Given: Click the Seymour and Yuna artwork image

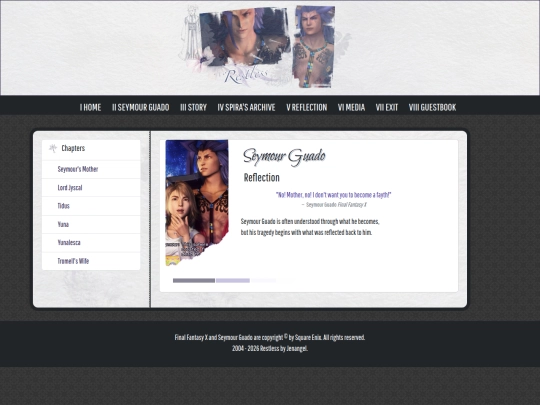Looking at the screenshot, I should coord(197,202).
